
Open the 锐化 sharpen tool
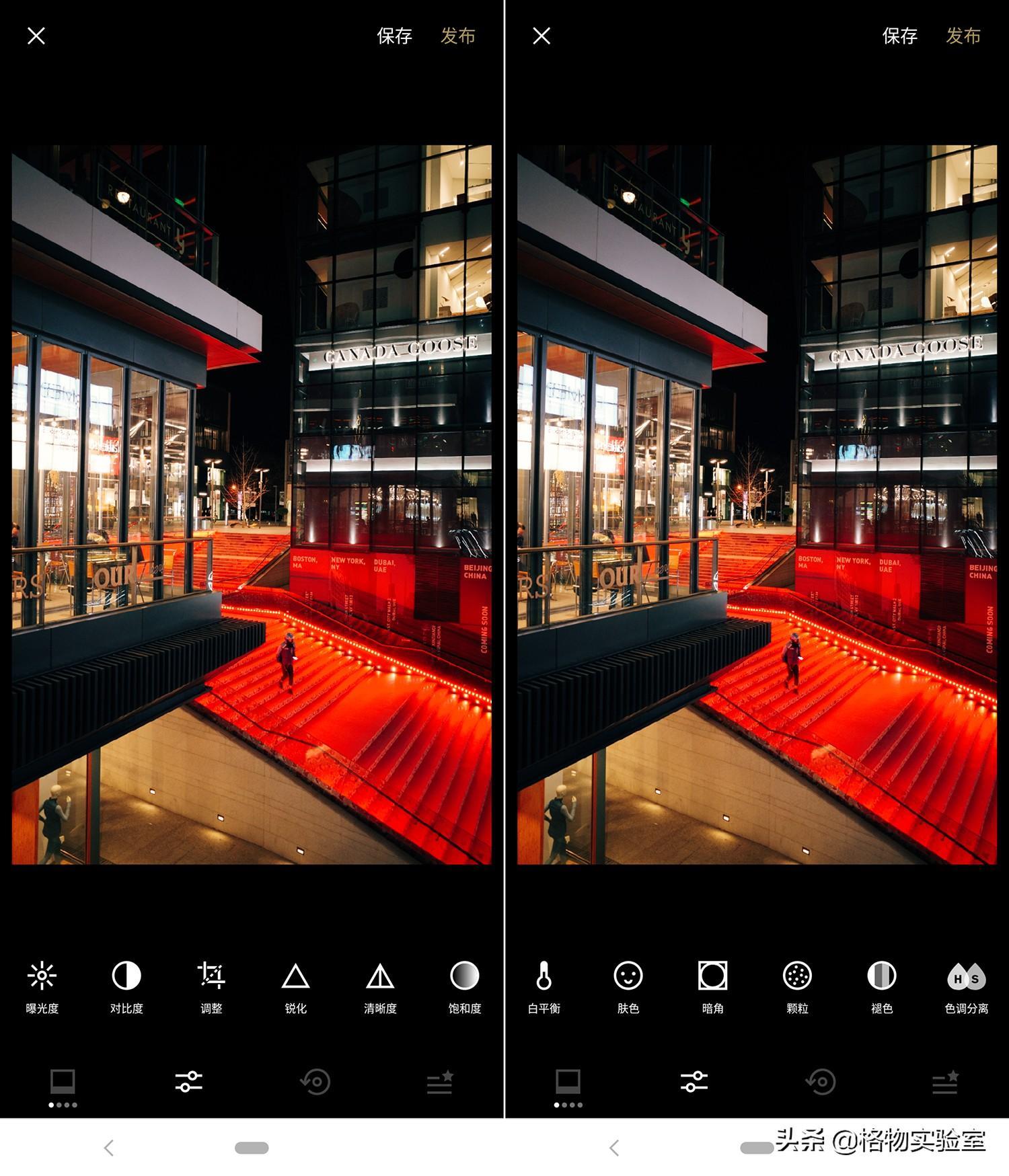(x=295, y=986)
